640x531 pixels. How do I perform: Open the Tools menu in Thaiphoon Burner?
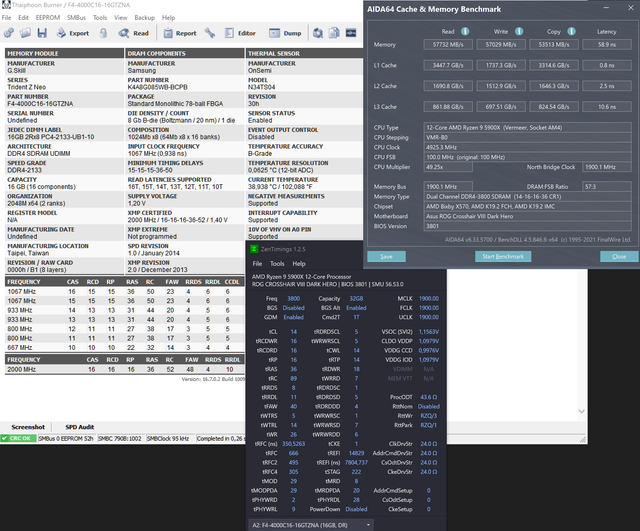pyautogui.click(x=100, y=18)
